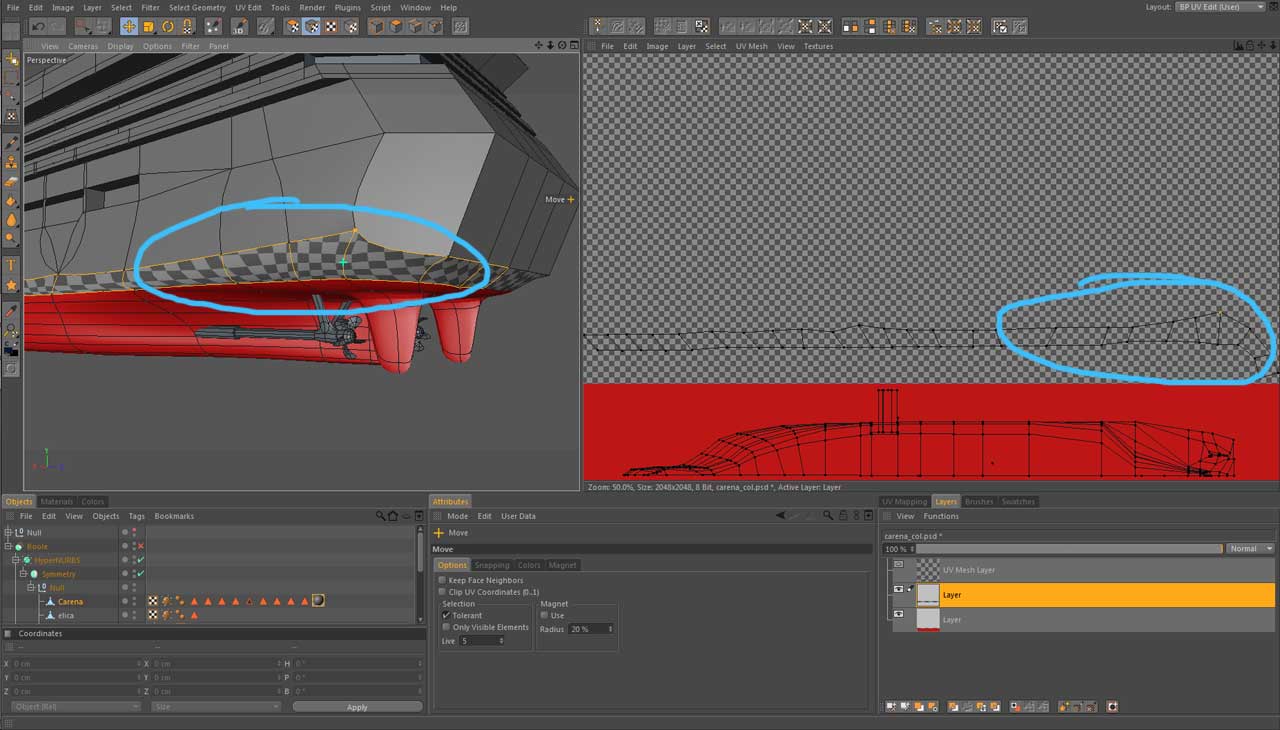1280x730 pixels.
Task: Open the Normal blend mode dropdown
Action: point(1250,549)
